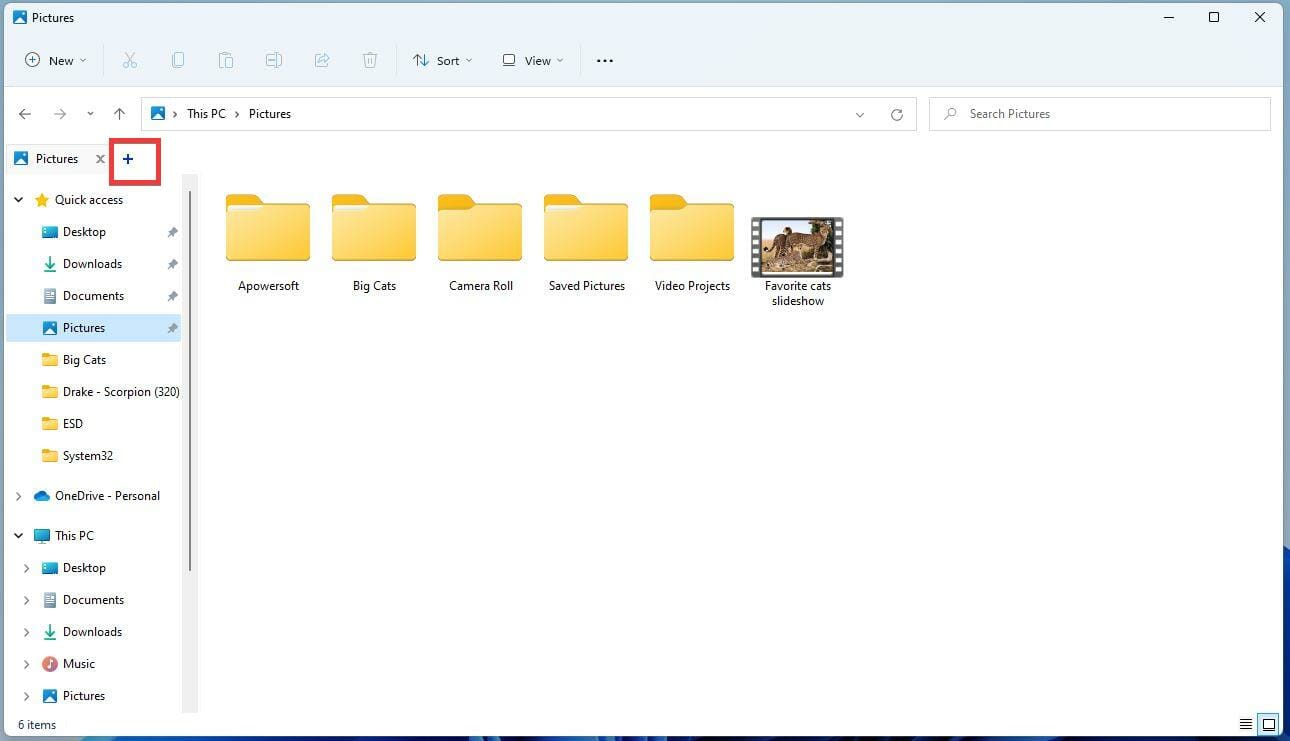The image size is (1290, 741).
Task: Open the Share icon in the toolbar
Action: (x=322, y=60)
